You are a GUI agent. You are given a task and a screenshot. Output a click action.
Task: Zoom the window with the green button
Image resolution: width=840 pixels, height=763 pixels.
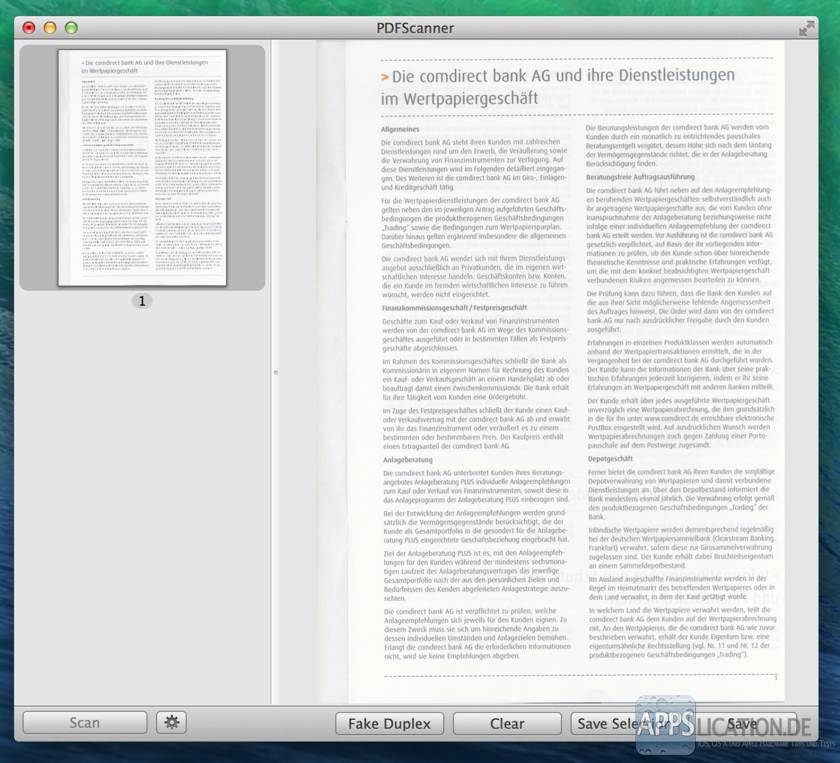point(71,28)
